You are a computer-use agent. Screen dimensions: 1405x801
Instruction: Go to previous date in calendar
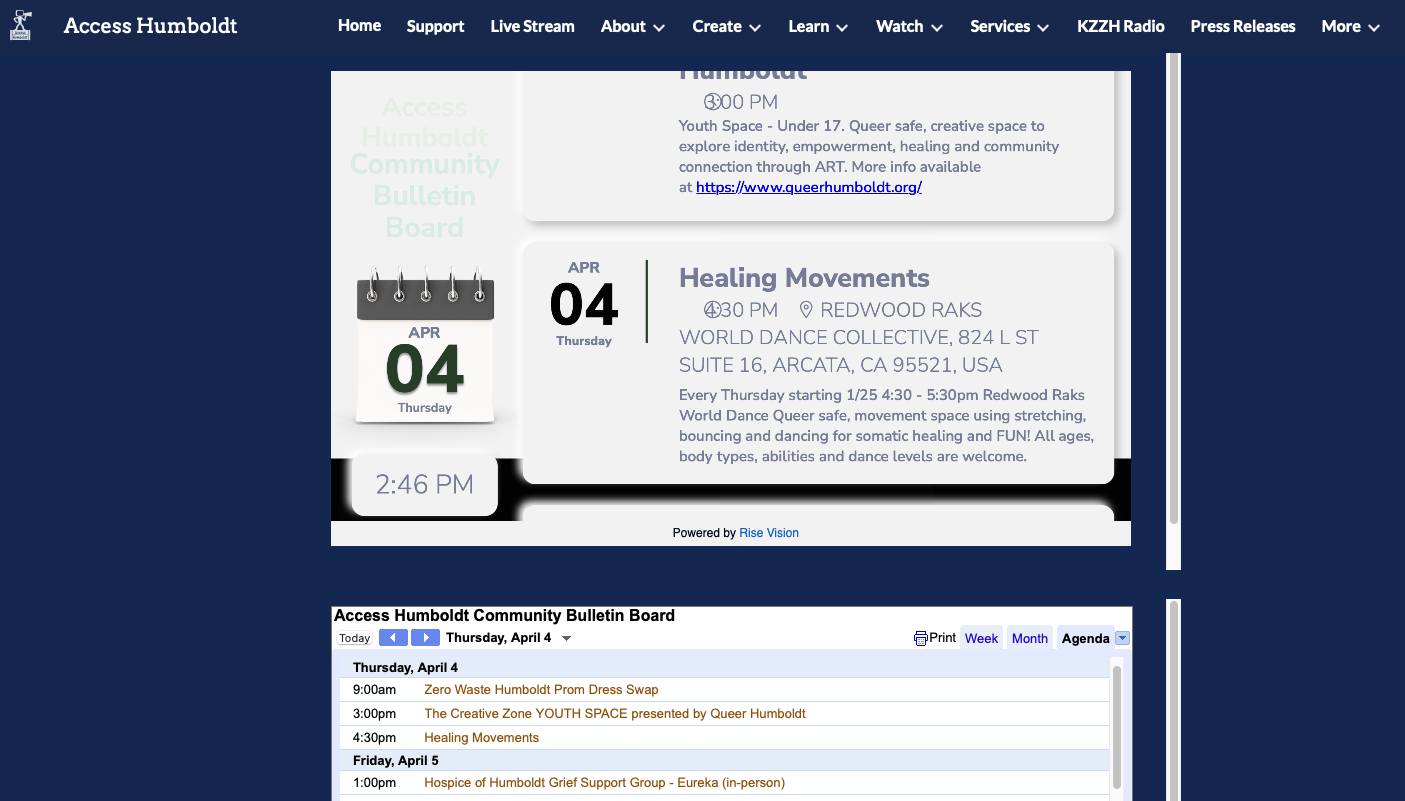[393, 638]
